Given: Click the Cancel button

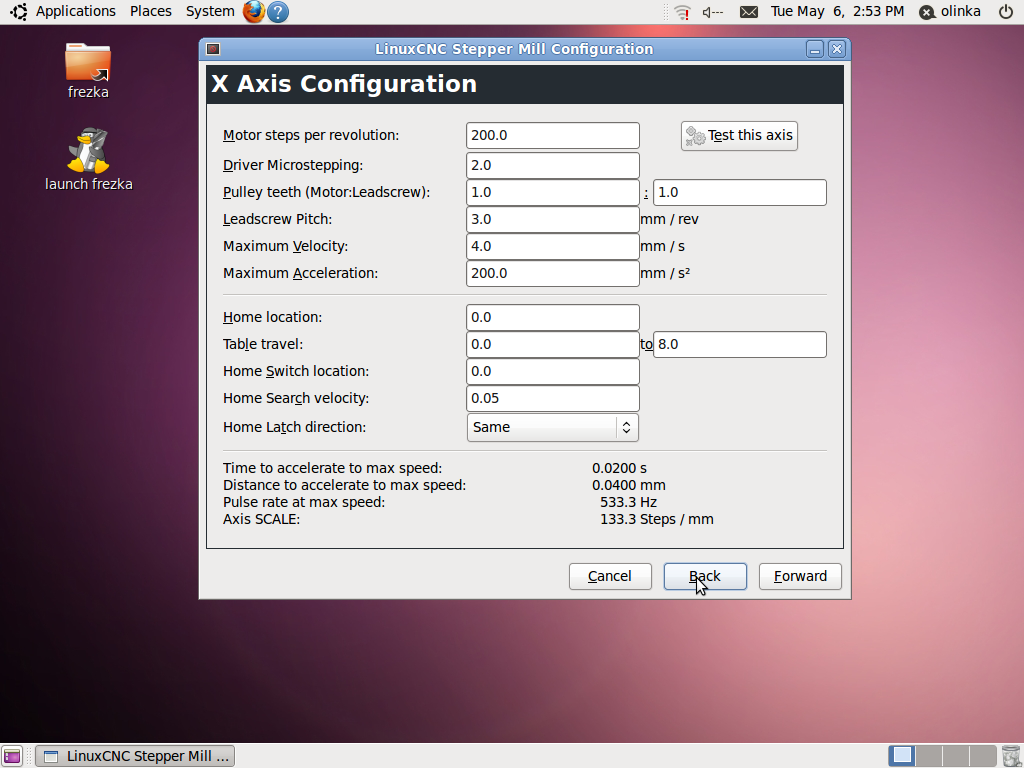Looking at the screenshot, I should pos(609,576).
